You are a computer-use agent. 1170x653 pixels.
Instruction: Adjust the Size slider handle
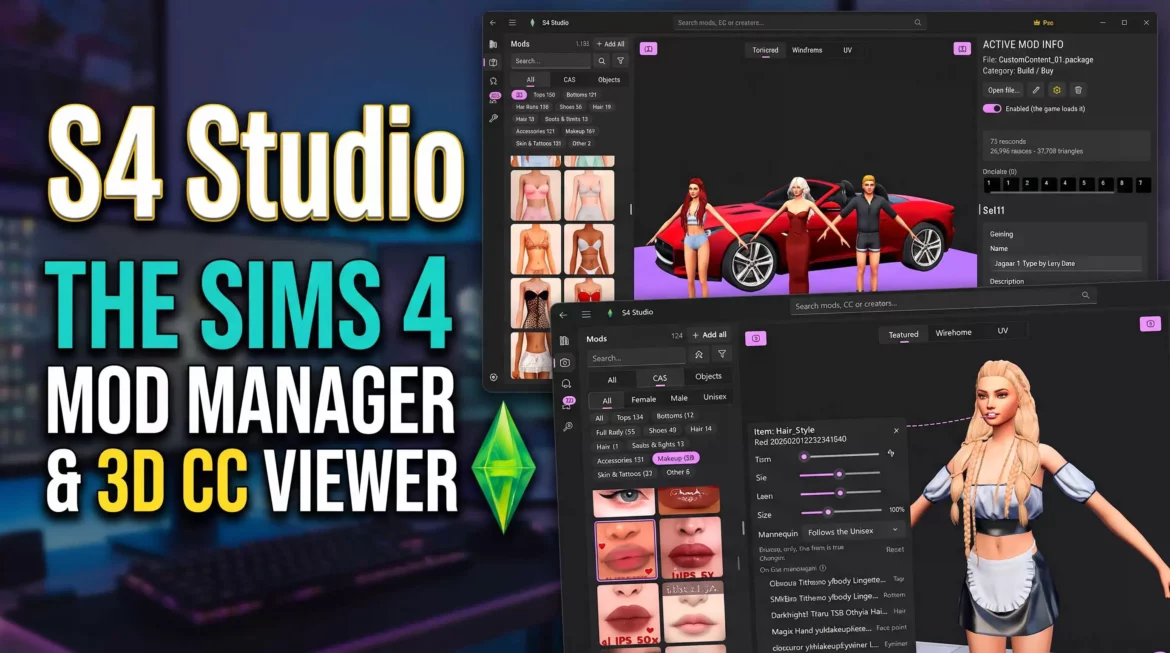point(828,513)
